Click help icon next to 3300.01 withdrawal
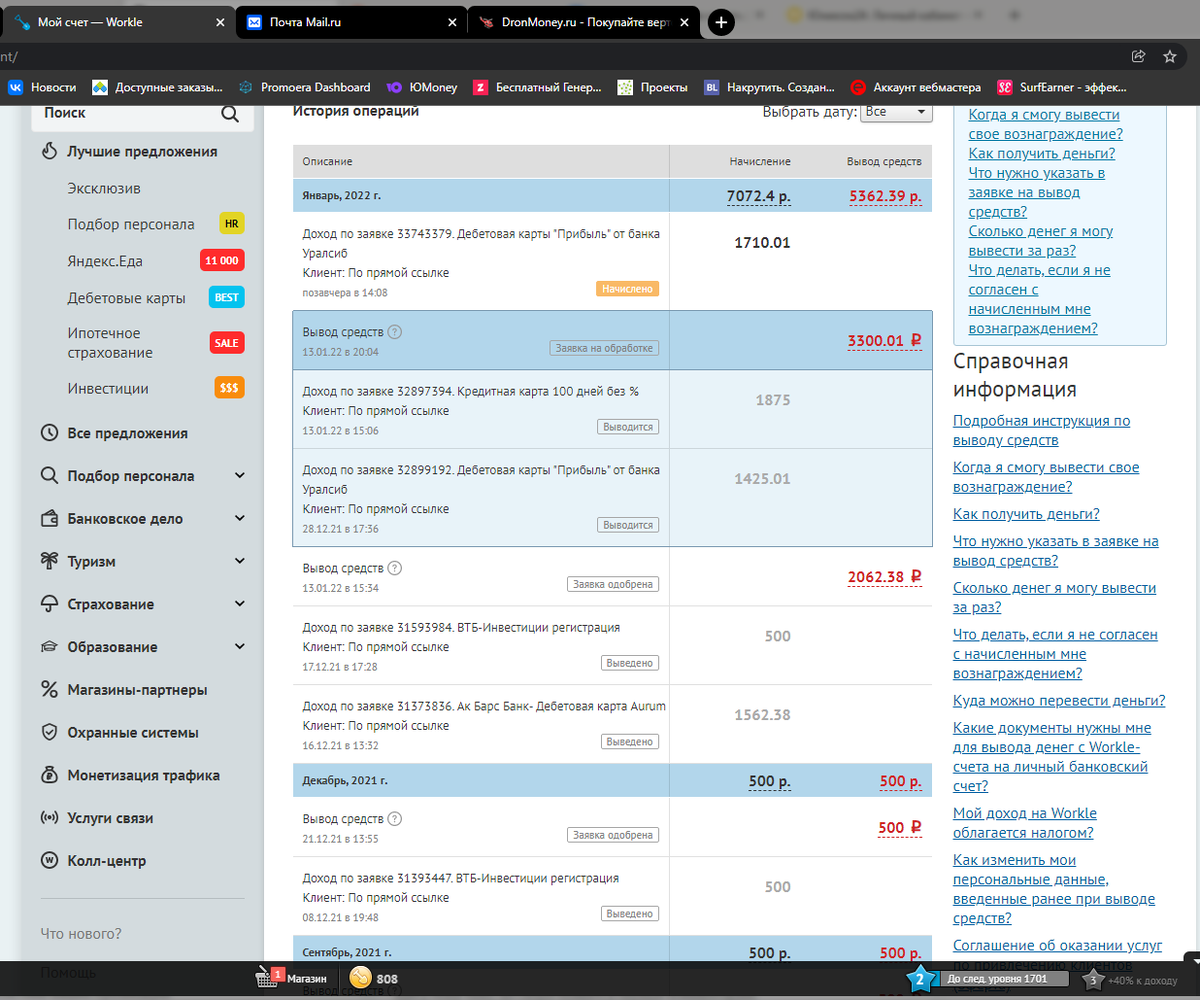Image resolution: width=1200 pixels, height=1000 pixels. coord(394,332)
